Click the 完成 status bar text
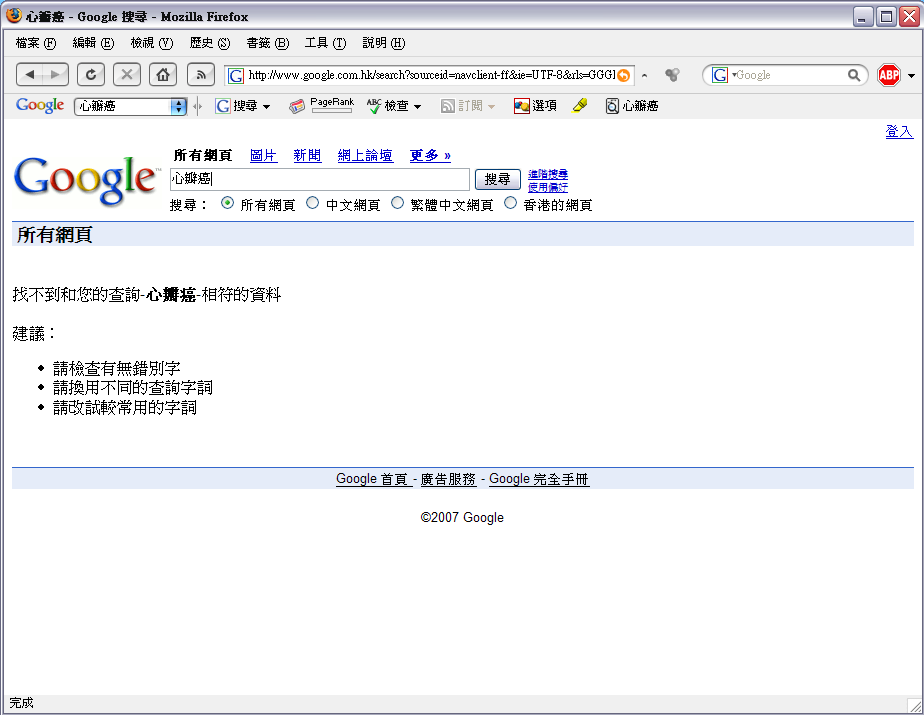This screenshot has height=715, width=924. 21,703
